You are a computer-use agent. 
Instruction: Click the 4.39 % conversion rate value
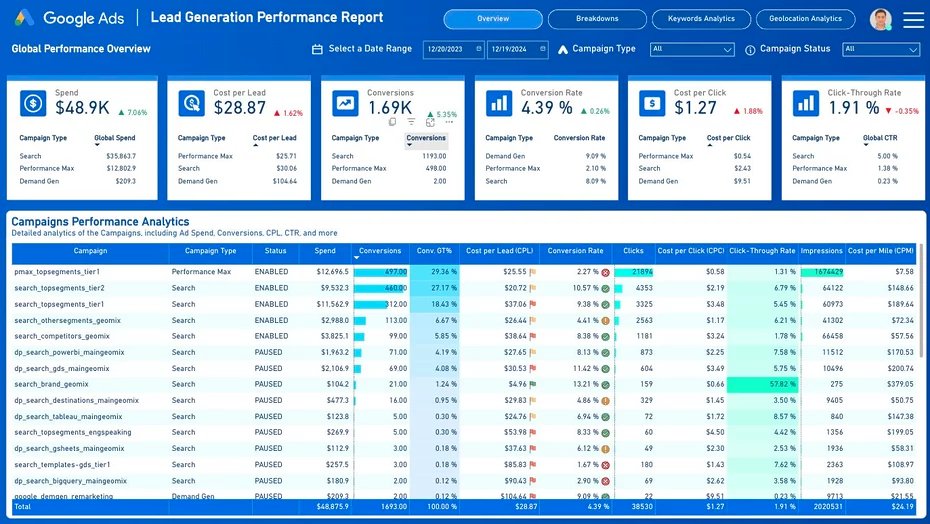(x=547, y=108)
